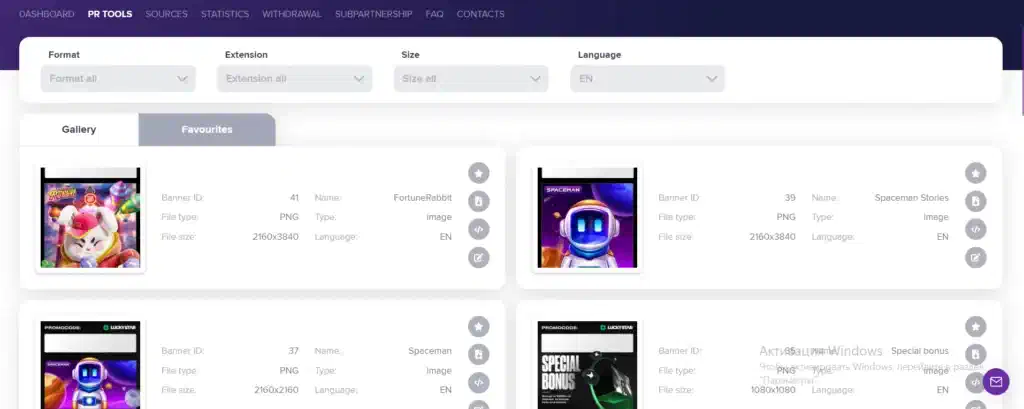Expand the Extension all dropdown
Screen dimensions: 1024x409
coord(295,78)
